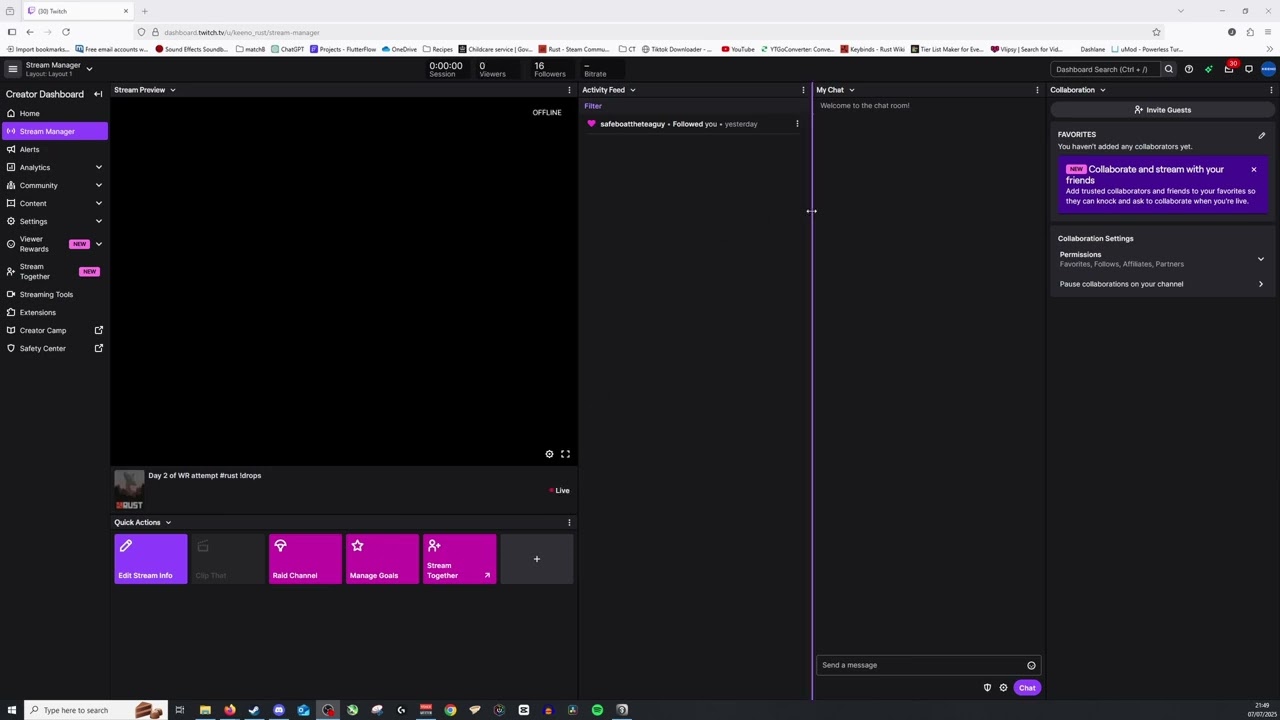Open Extensions in sidebar

(55, 312)
